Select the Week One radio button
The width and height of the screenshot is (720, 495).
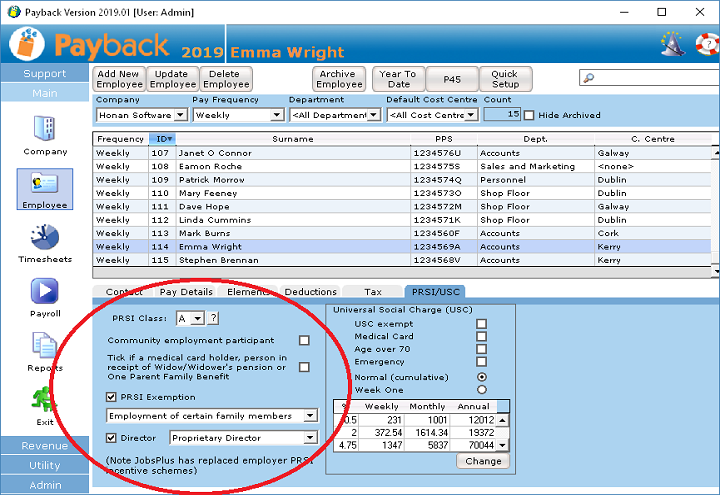[482, 390]
